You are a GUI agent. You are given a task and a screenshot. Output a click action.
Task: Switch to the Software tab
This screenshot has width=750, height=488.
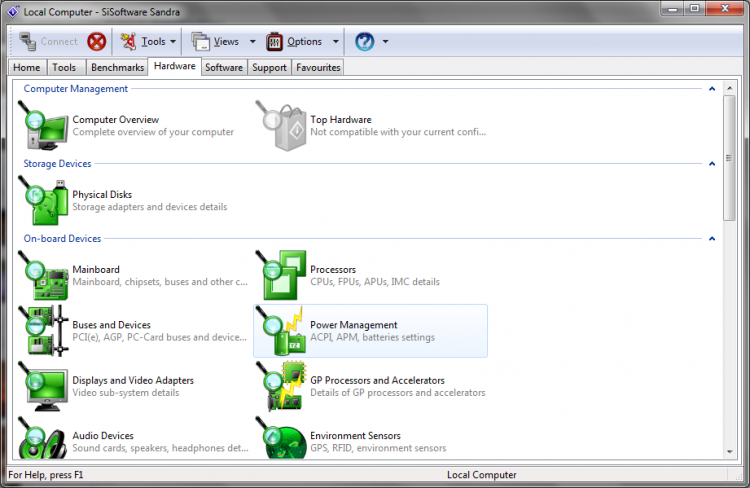coord(224,67)
